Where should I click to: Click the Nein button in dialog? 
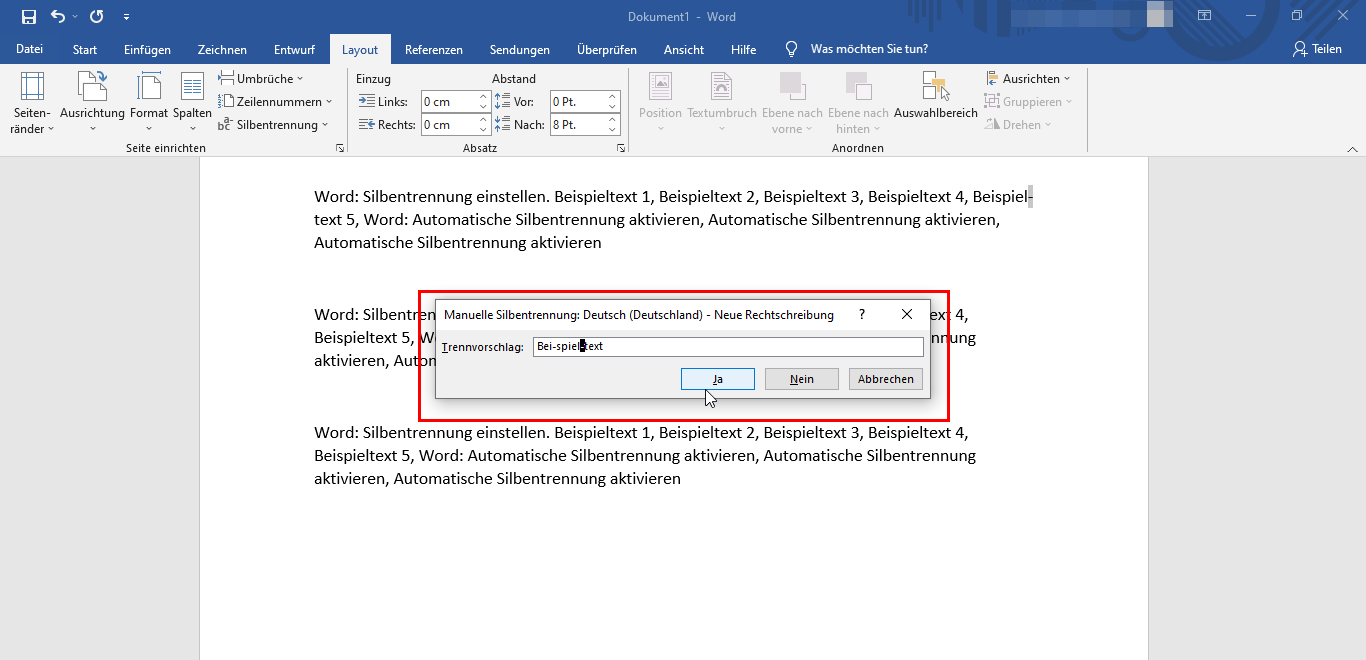click(802, 379)
